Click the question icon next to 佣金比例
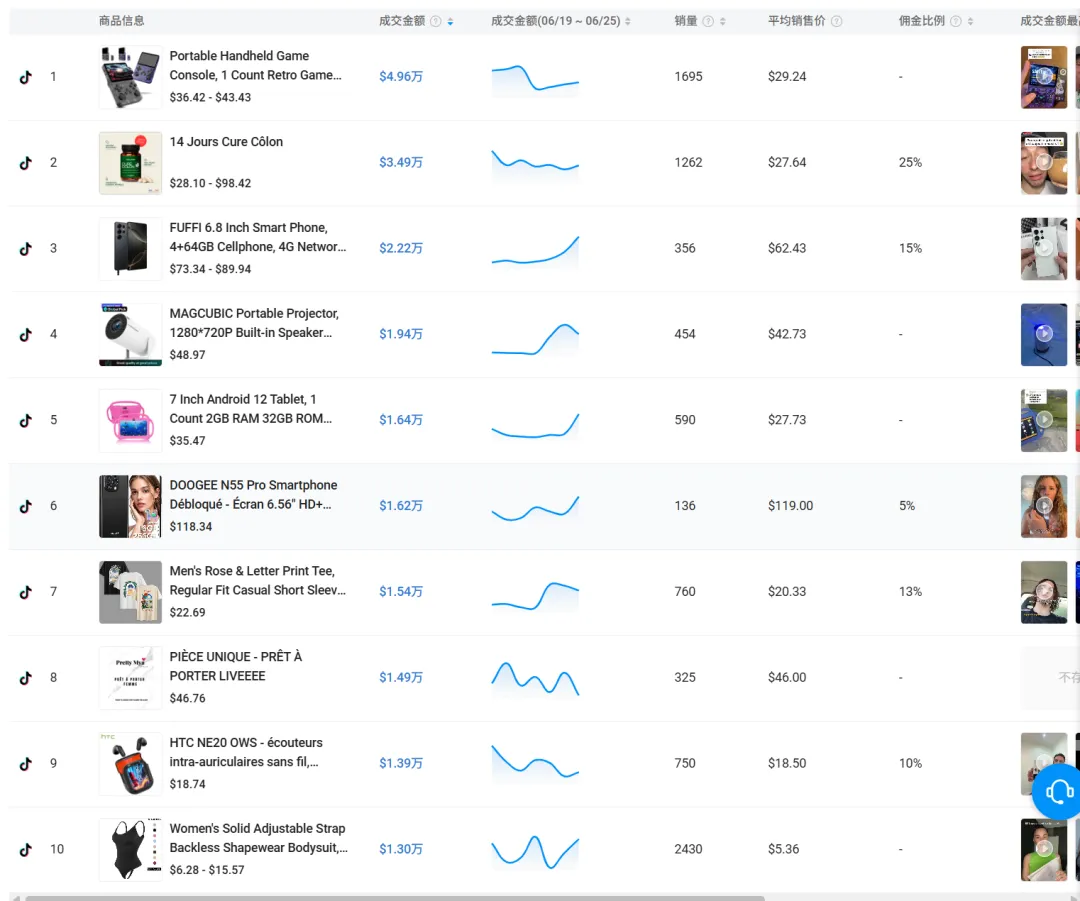 [955, 21]
